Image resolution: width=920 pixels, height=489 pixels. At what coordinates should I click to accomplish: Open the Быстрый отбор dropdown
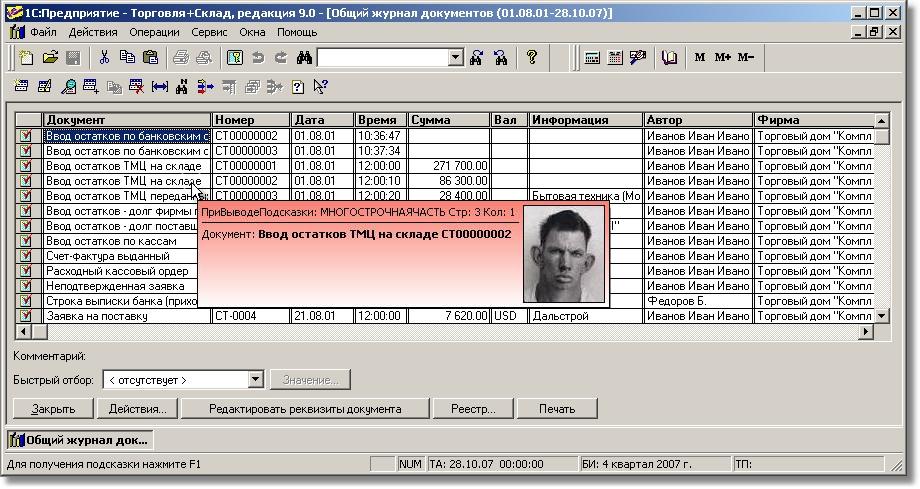pyautogui.click(x=255, y=380)
